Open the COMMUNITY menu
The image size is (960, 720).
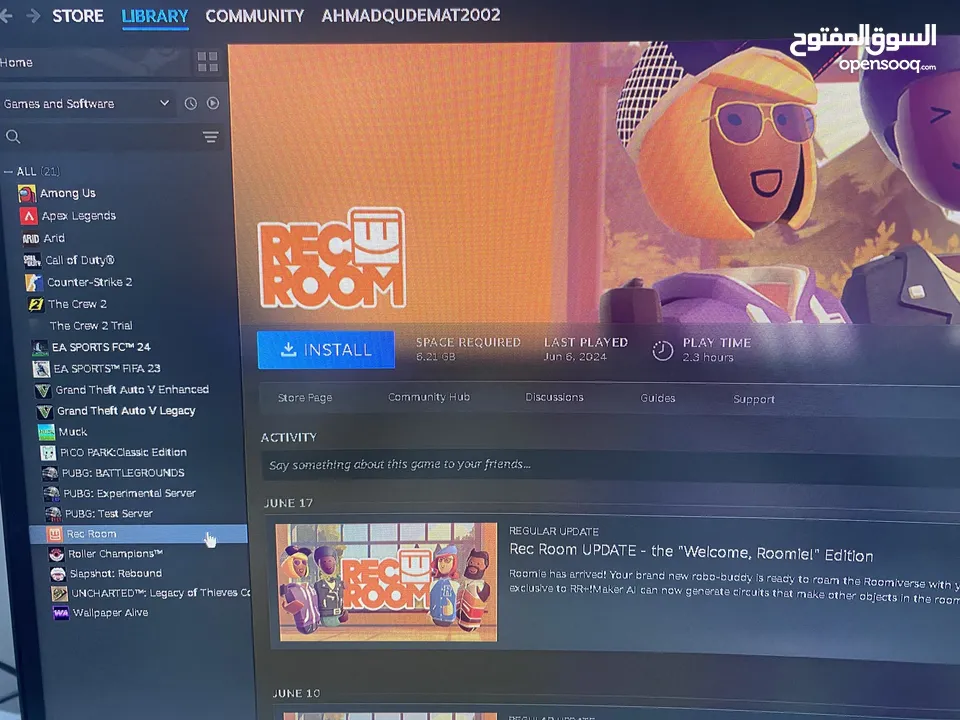[255, 16]
